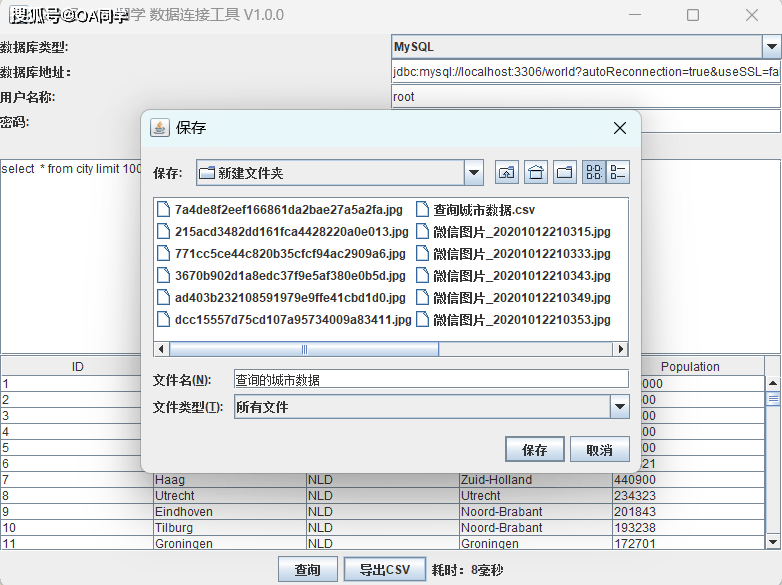Click the 导出CSV button

pyautogui.click(x=385, y=570)
